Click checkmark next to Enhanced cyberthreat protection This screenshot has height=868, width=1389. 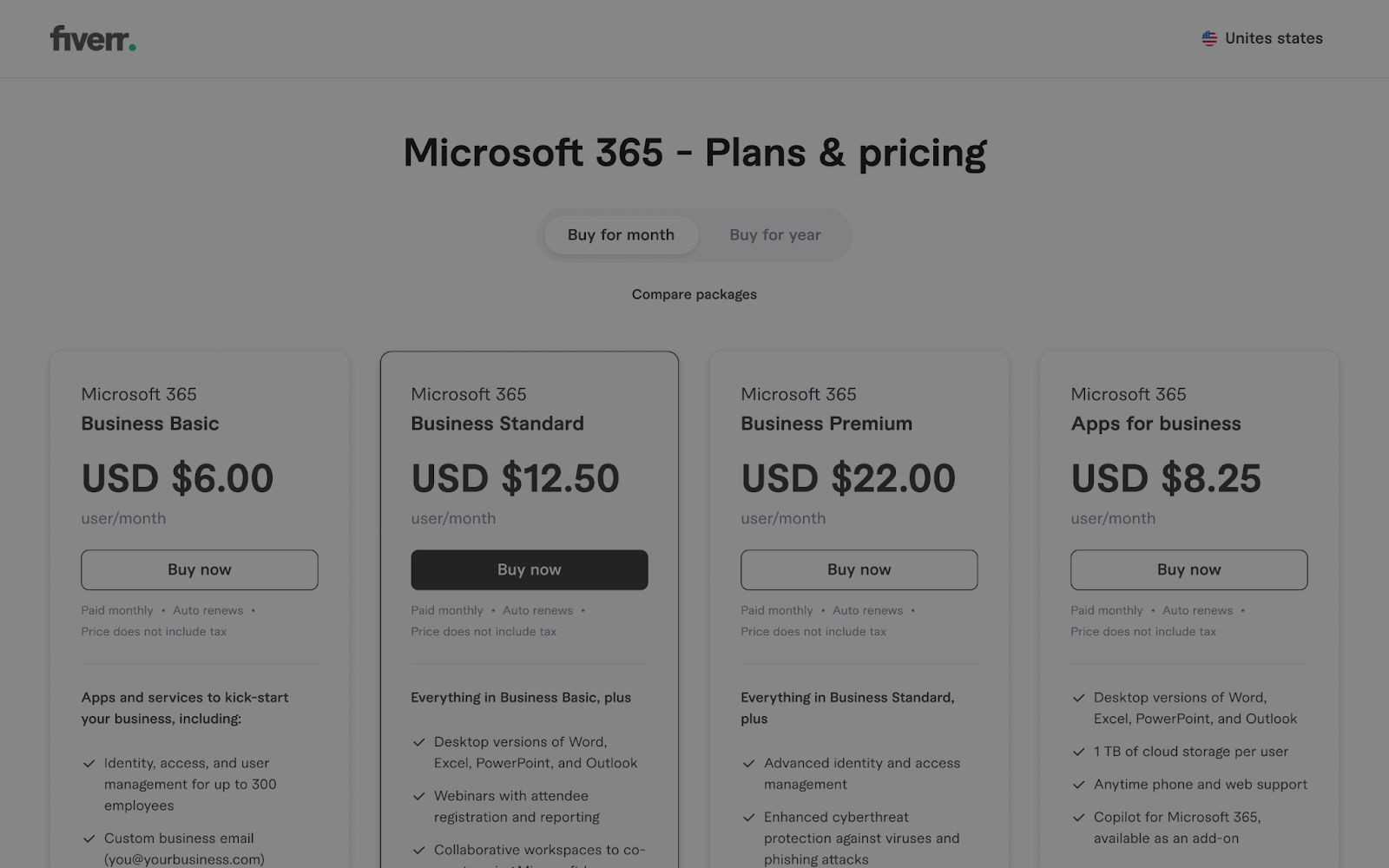click(748, 818)
